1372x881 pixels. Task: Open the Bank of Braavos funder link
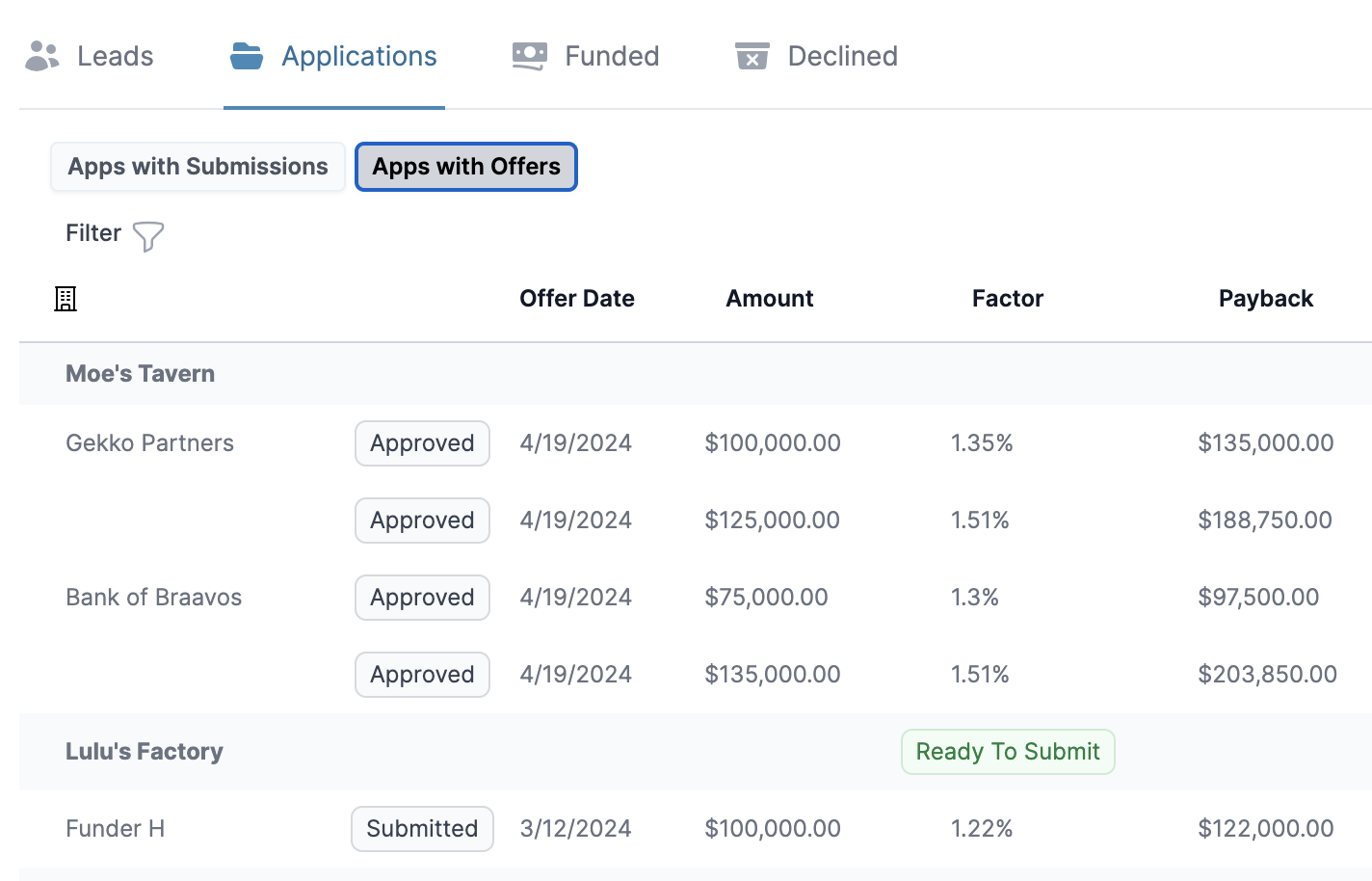(154, 598)
